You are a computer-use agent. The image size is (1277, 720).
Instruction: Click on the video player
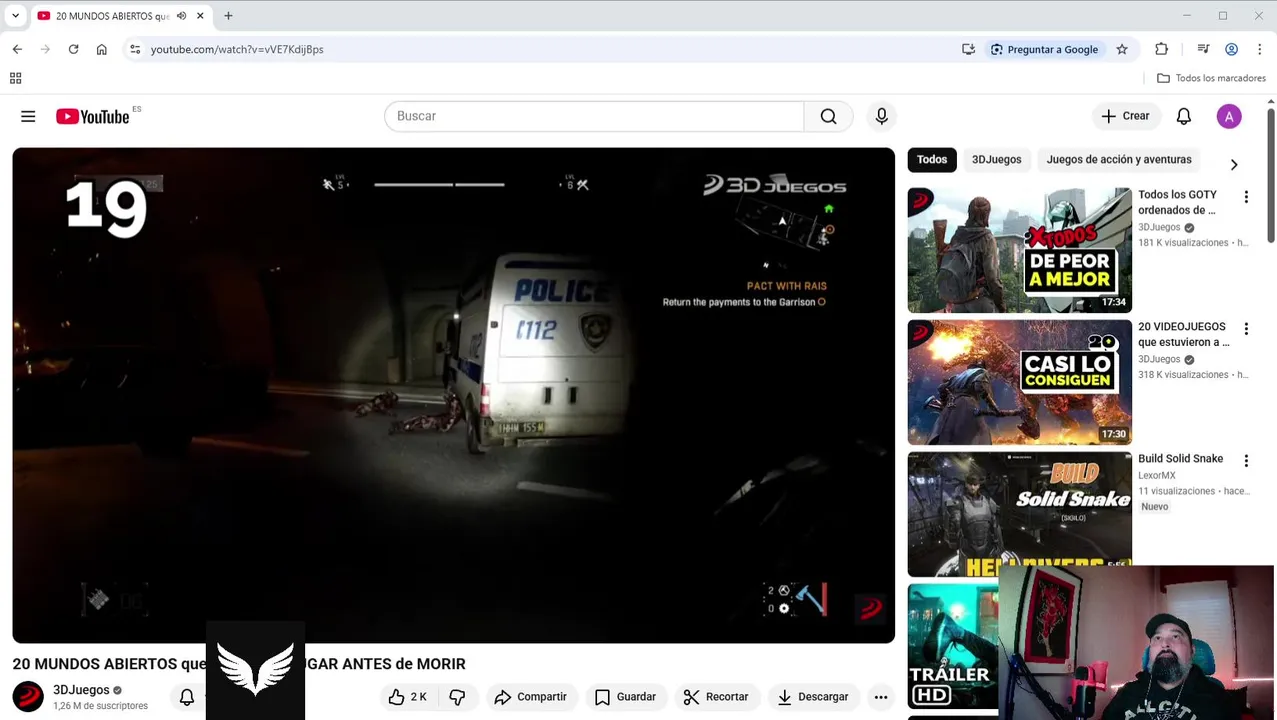pos(453,395)
